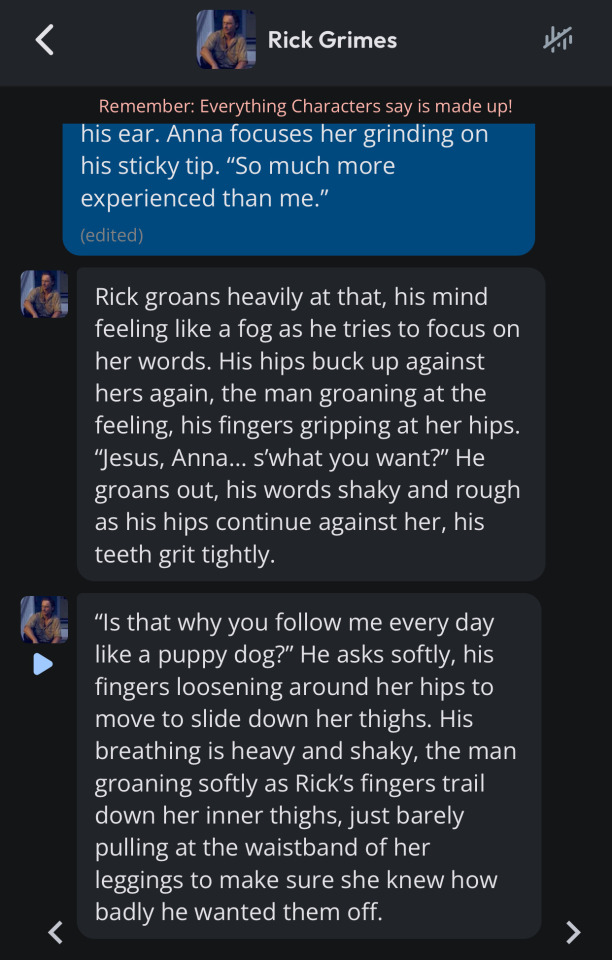Image resolution: width=612 pixels, height=960 pixels.
Task: Click the "Remember: Everything Characters say" notice
Action: pos(305,106)
